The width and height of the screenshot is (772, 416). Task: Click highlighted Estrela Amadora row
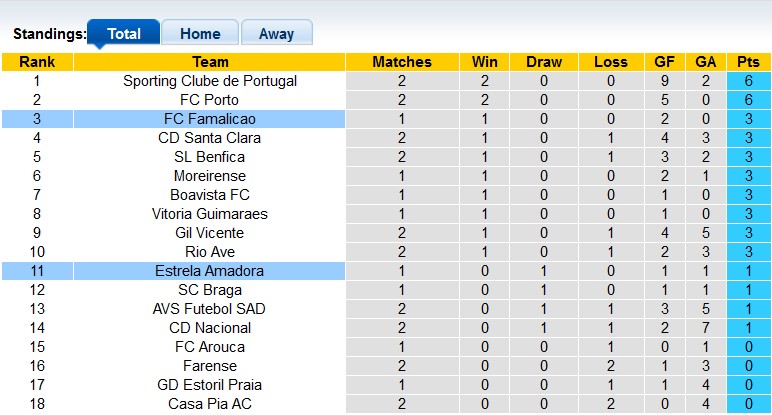(x=210, y=271)
